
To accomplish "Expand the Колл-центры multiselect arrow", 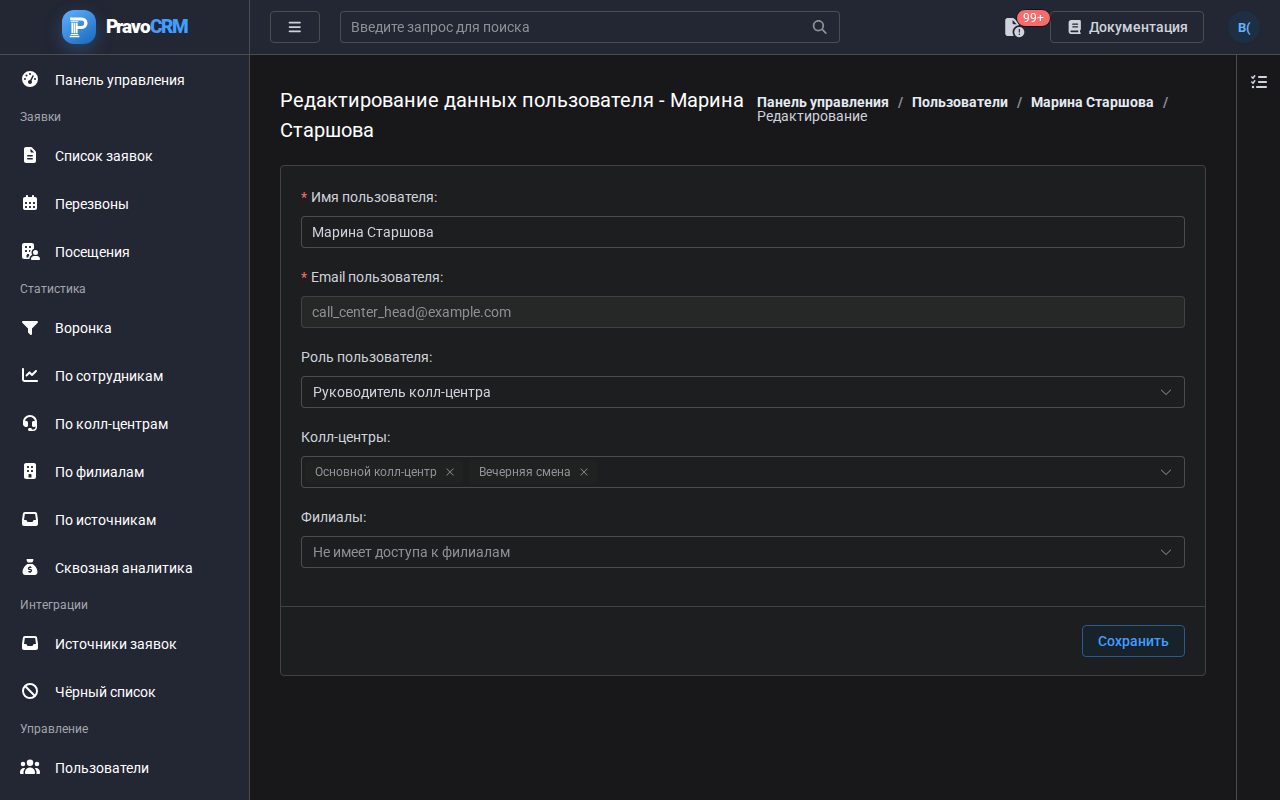I will tap(1166, 472).
